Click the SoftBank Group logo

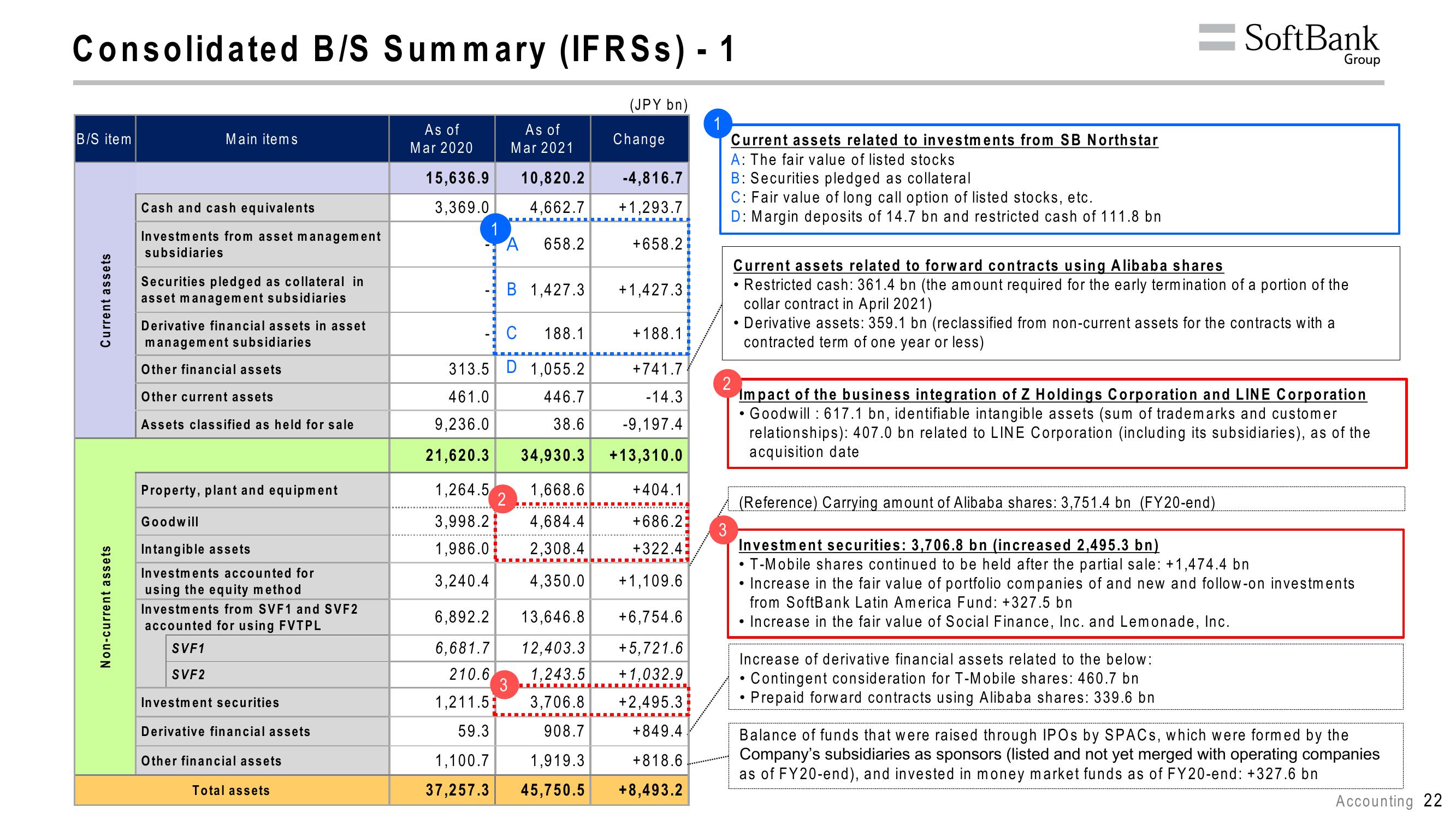[x=1289, y=44]
